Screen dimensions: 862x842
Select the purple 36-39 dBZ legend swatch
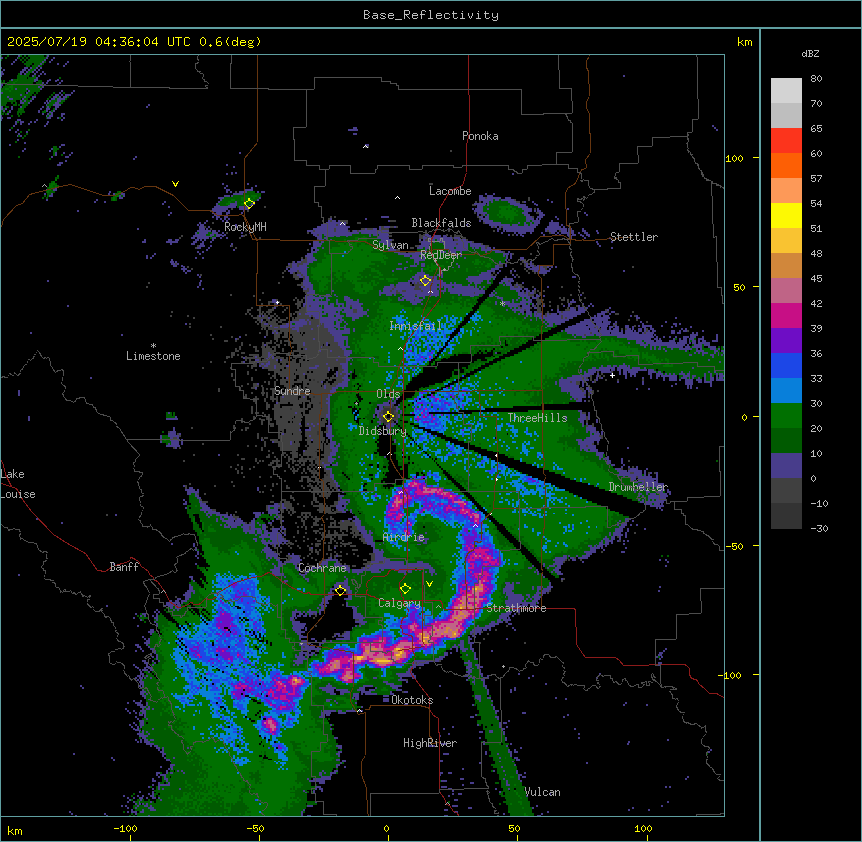point(786,341)
